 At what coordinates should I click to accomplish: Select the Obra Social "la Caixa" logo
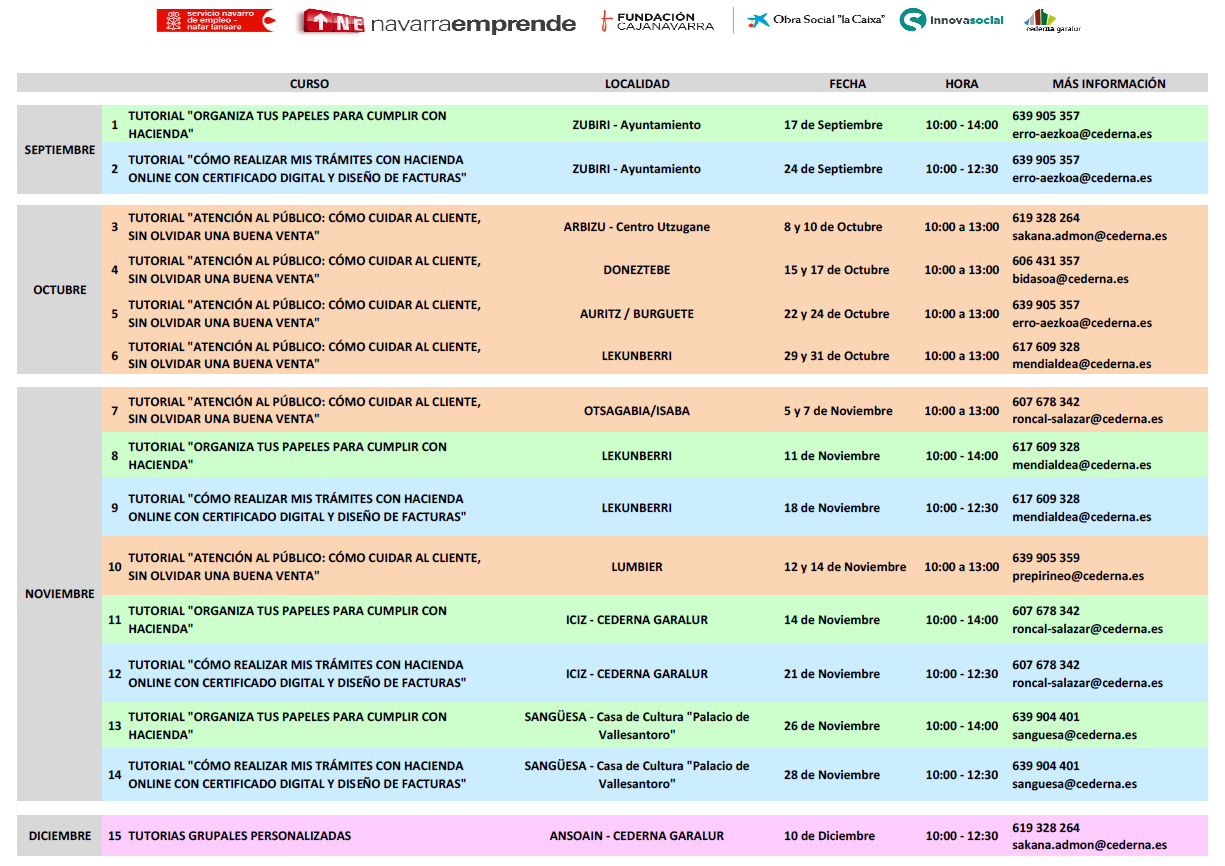point(815,20)
